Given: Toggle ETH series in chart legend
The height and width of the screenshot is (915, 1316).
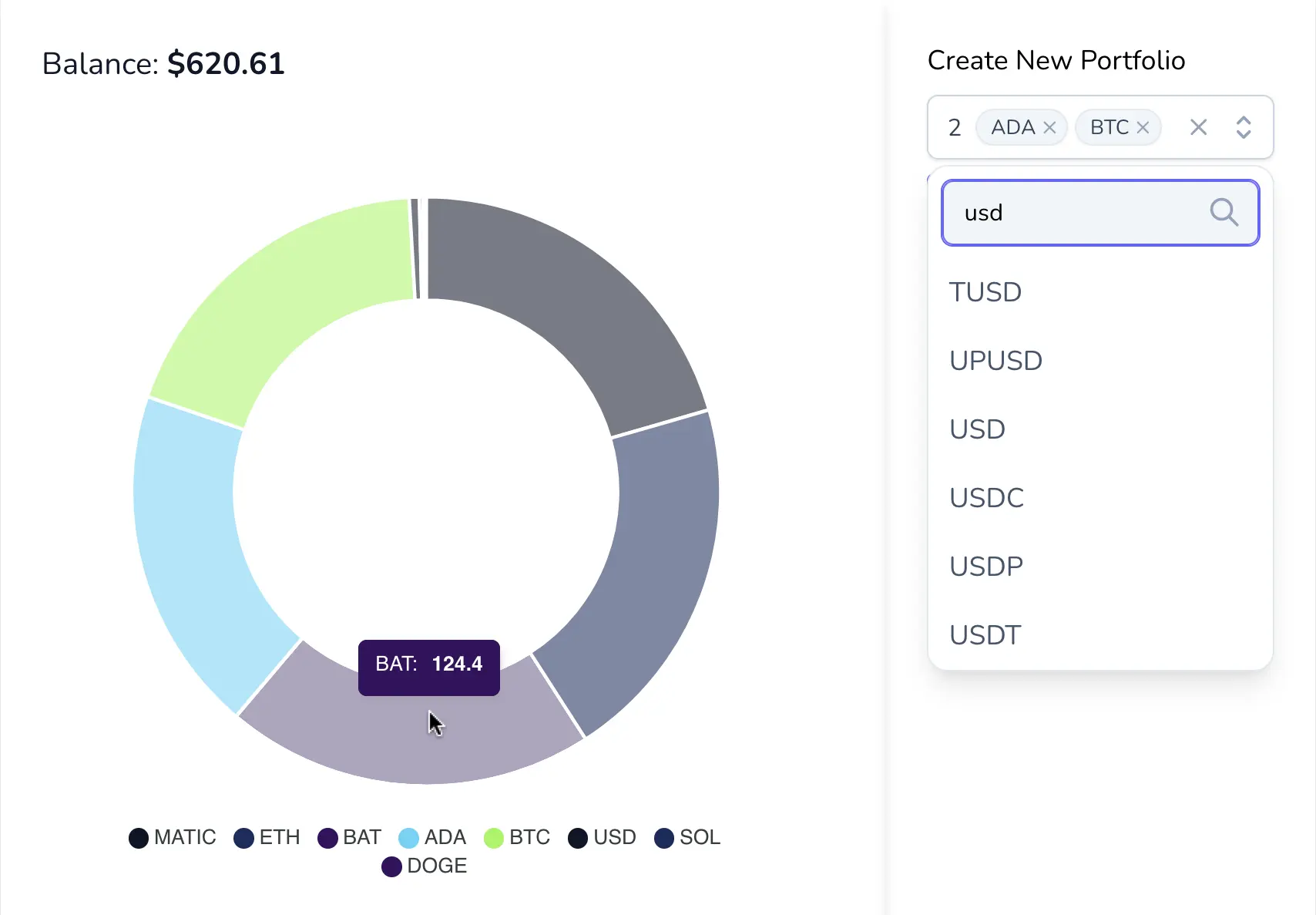Looking at the screenshot, I should [x=267, y=837].
